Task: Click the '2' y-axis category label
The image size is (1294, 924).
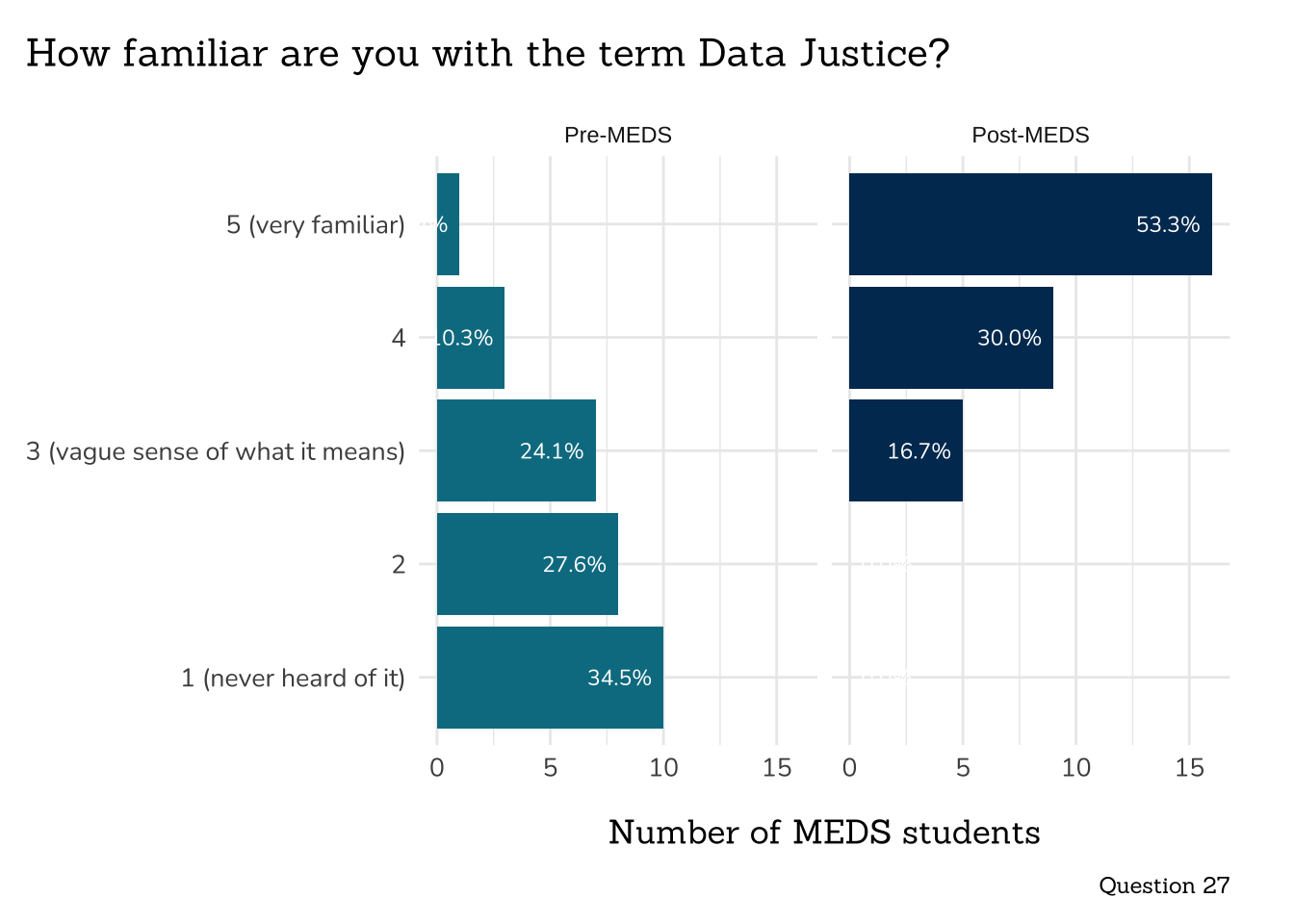Action: pyautogui.click(x=399, y=565)
